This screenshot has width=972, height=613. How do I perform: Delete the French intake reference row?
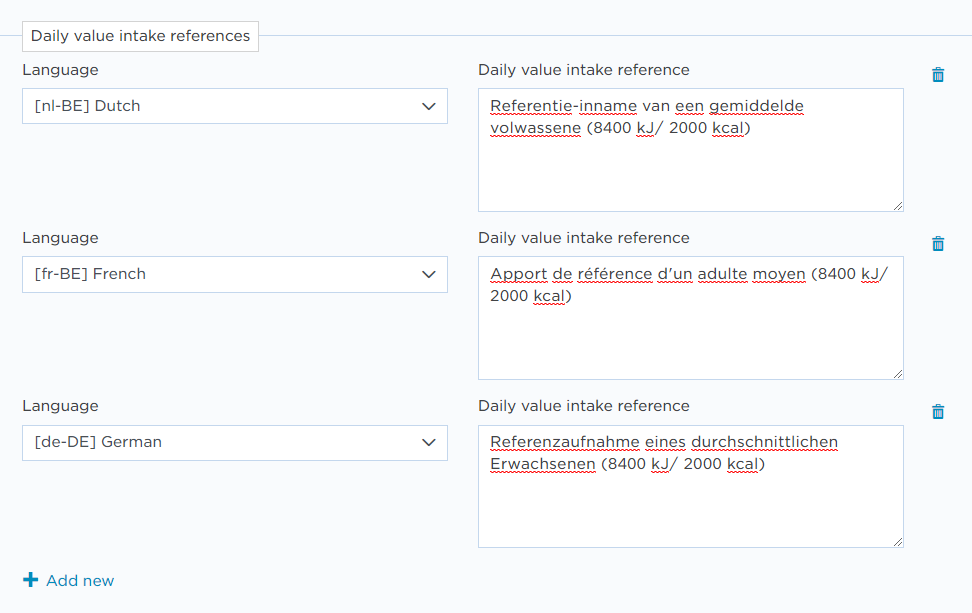938,244
